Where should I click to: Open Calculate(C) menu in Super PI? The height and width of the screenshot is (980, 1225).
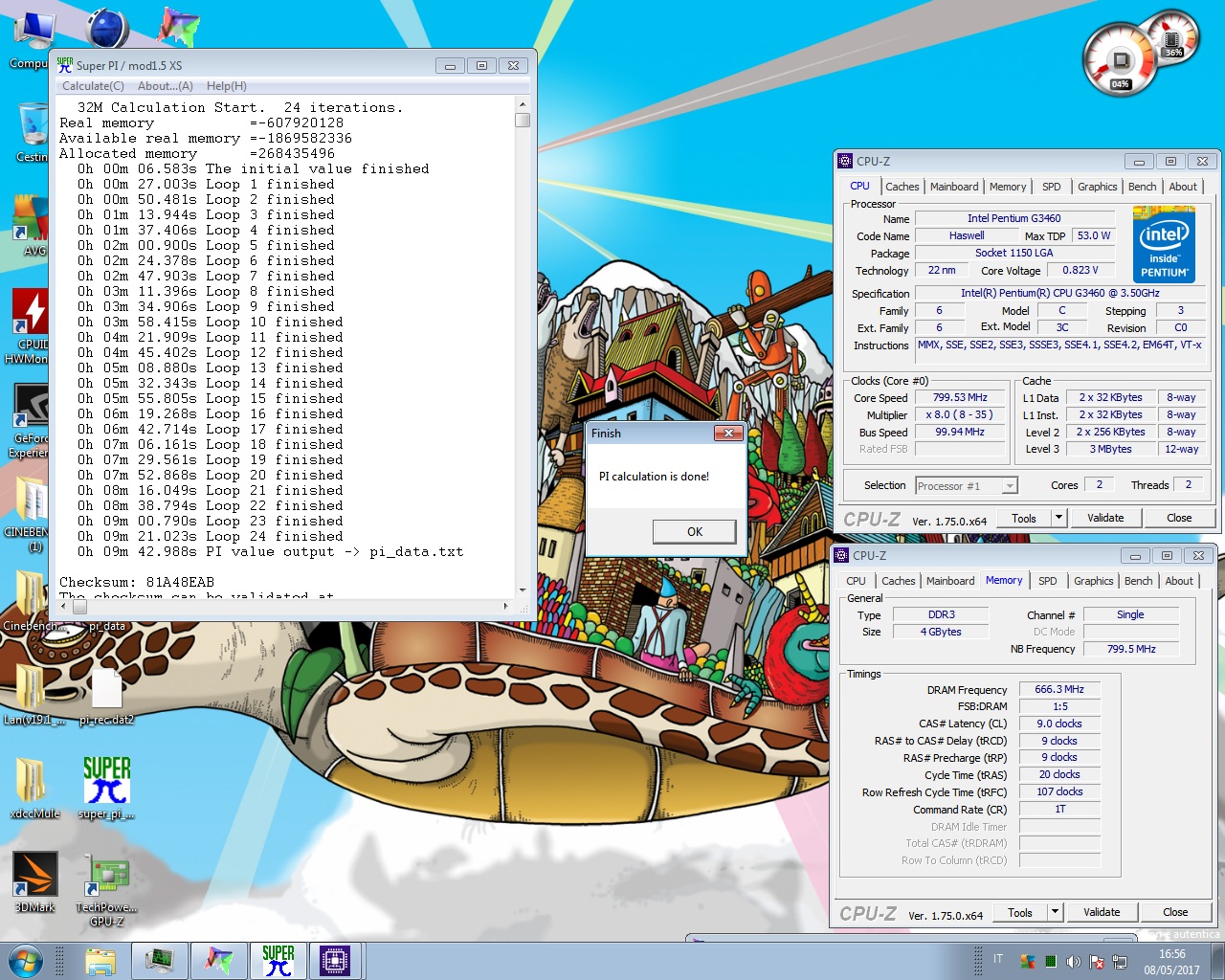click(93, 86)
